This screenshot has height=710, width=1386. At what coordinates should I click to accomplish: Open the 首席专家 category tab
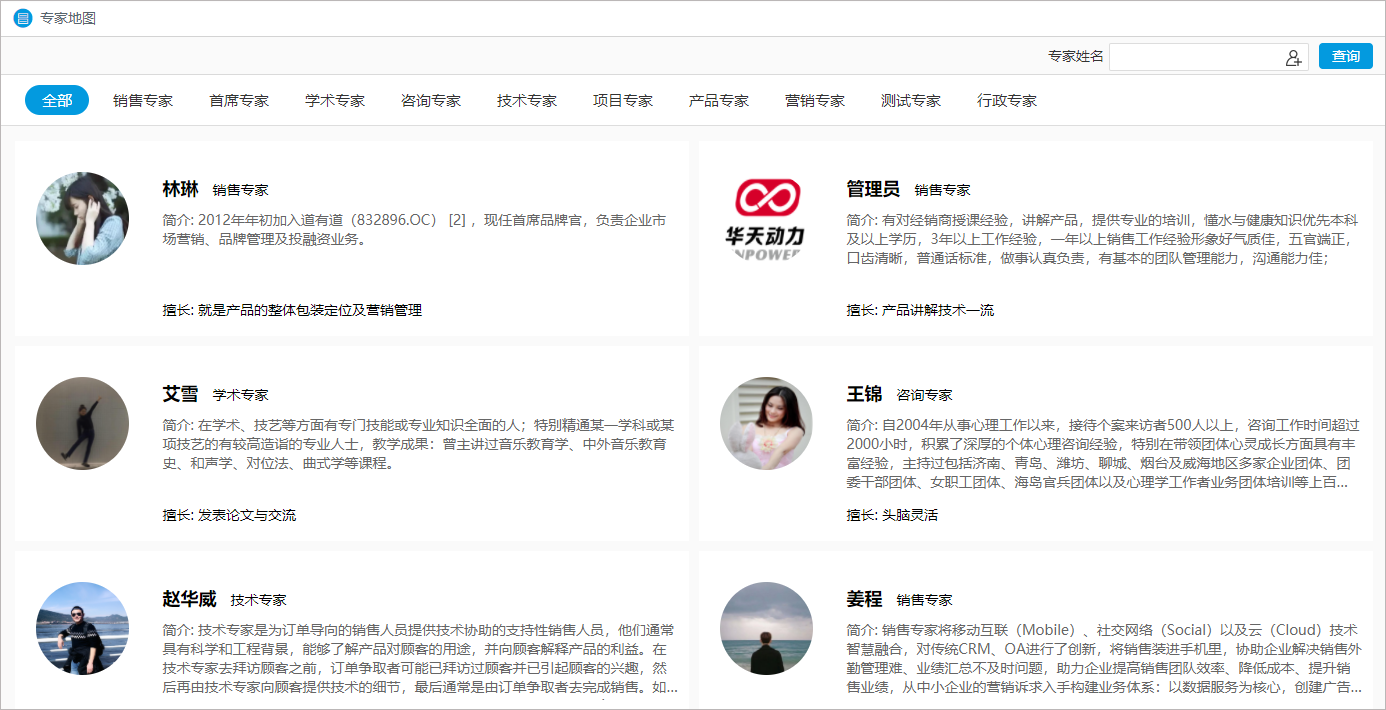(x=239, y=100)
